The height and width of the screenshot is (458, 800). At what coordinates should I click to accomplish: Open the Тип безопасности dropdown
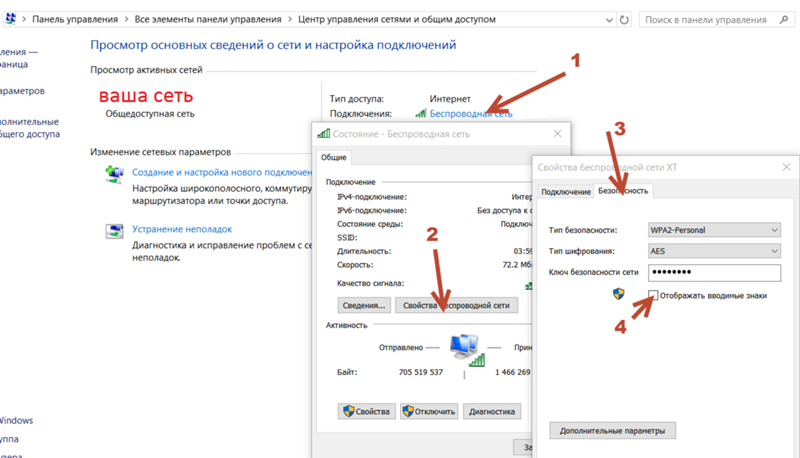(714, 230)
